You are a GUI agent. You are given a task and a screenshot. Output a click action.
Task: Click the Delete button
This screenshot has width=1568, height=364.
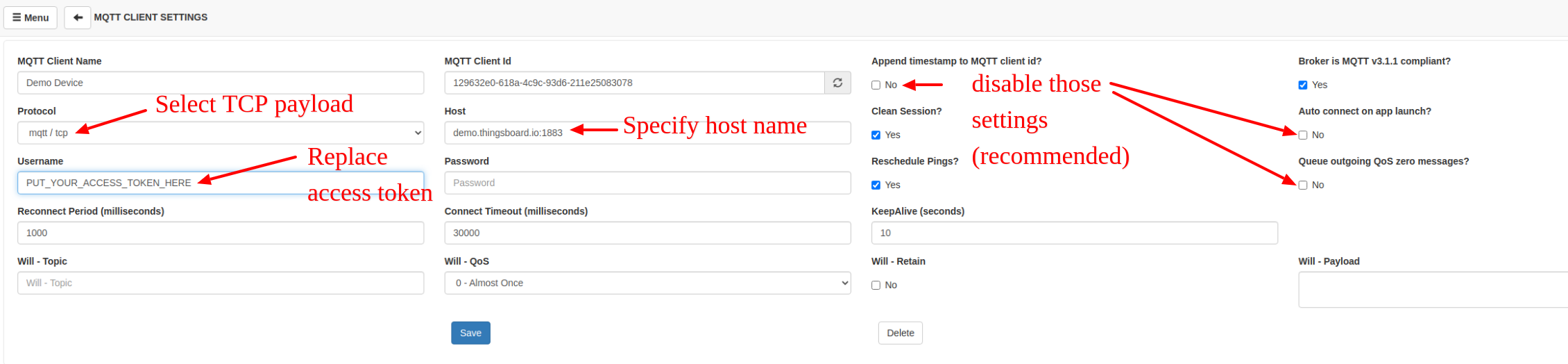(900, 333)
